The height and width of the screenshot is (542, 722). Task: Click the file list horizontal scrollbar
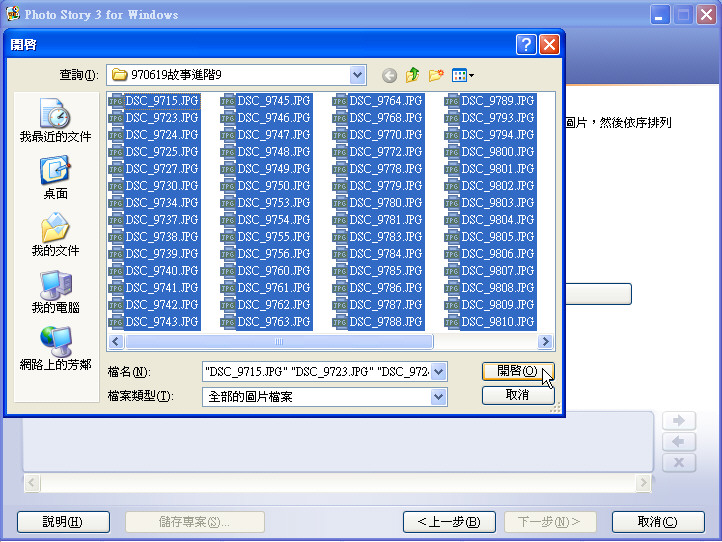click(330, 342)
